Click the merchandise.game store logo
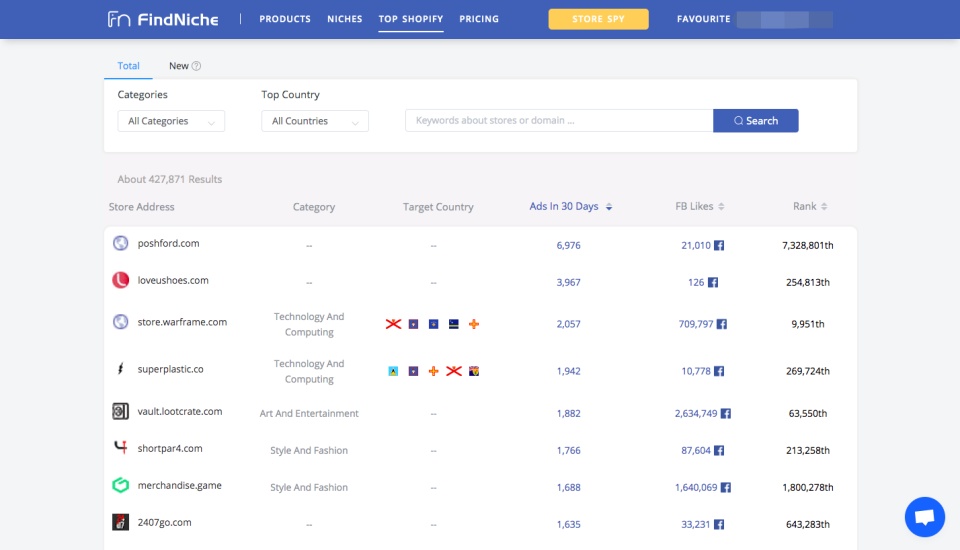 (x=120, y=486)
